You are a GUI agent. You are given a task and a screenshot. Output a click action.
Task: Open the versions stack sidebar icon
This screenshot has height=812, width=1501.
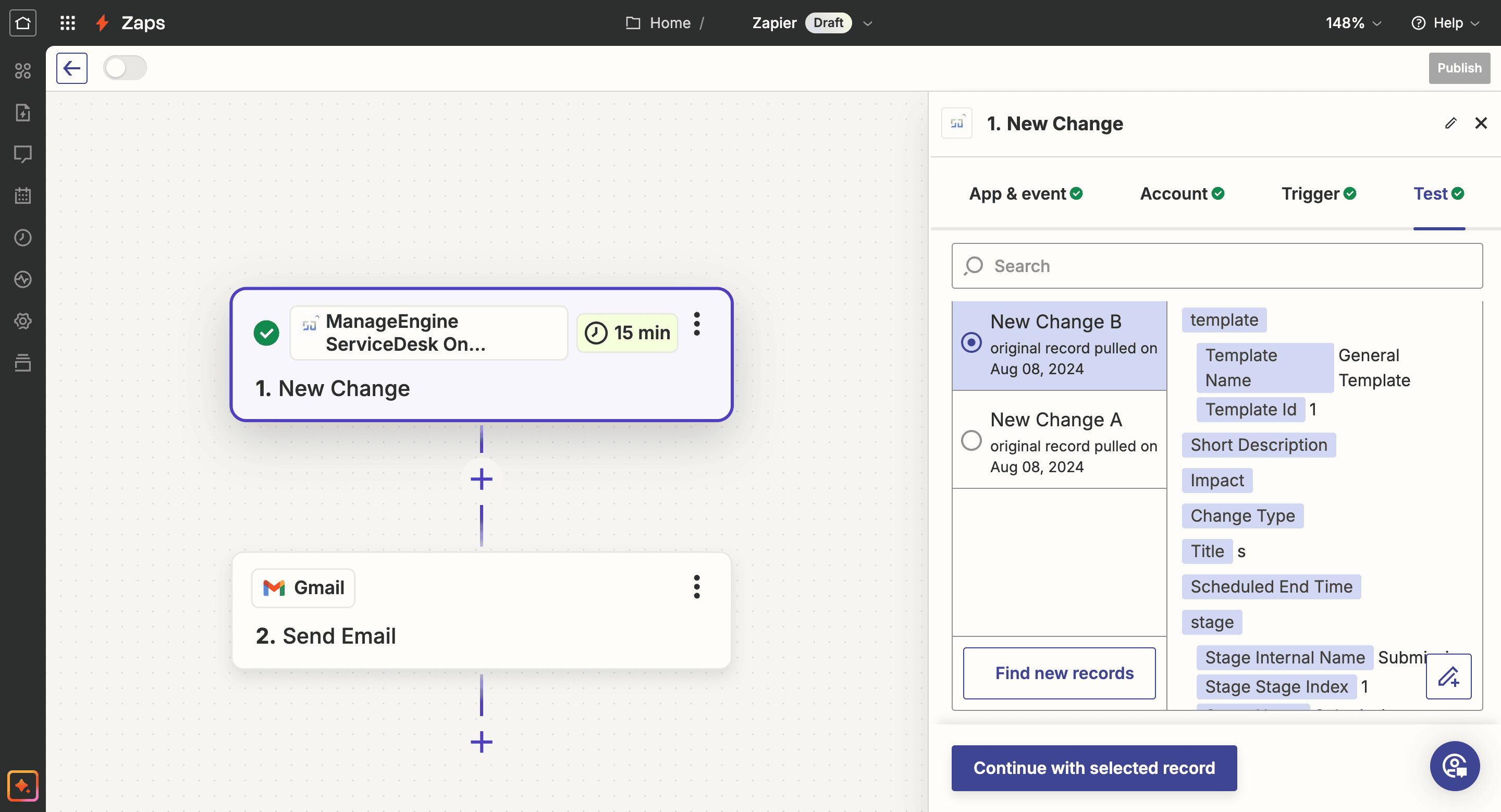23,363
